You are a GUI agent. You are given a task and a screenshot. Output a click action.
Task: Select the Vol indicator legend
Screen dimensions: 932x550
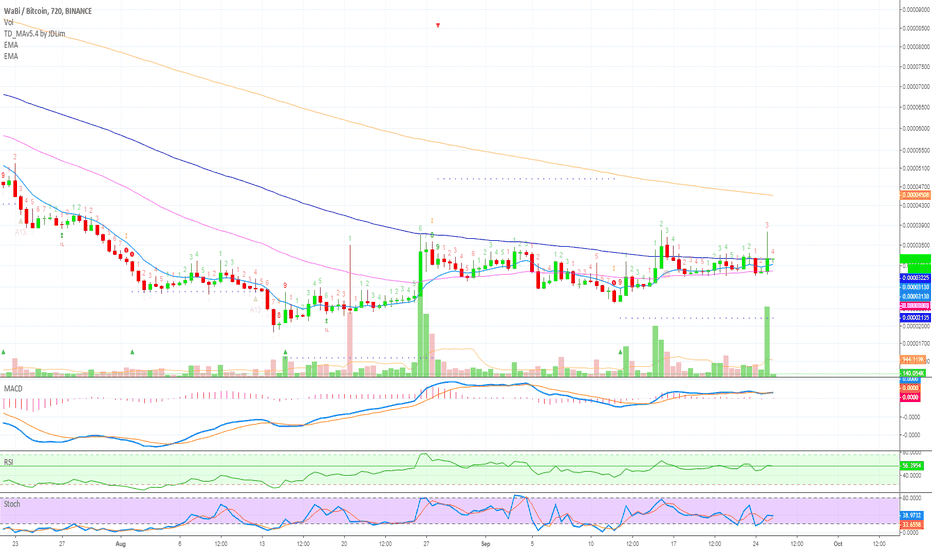8,22
